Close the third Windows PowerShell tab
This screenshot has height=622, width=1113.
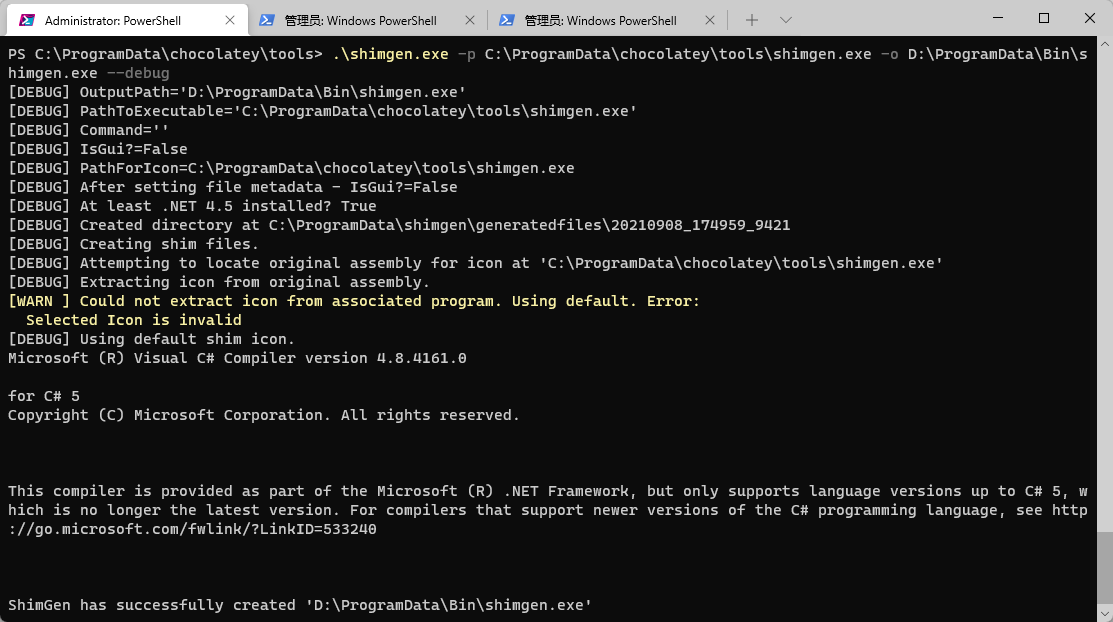pos(711,20)
